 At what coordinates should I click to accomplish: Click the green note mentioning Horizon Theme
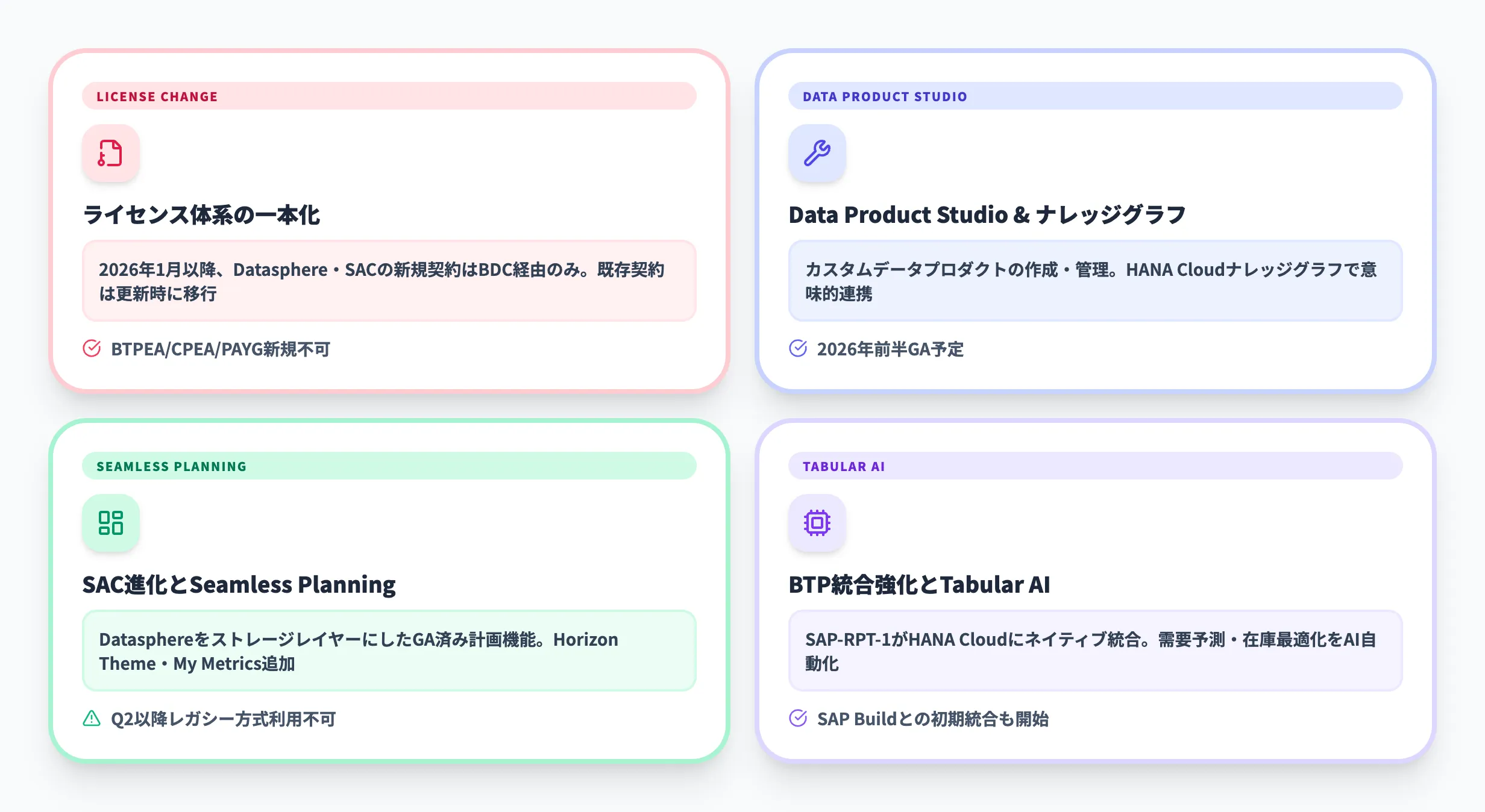(x=389, y=651)
